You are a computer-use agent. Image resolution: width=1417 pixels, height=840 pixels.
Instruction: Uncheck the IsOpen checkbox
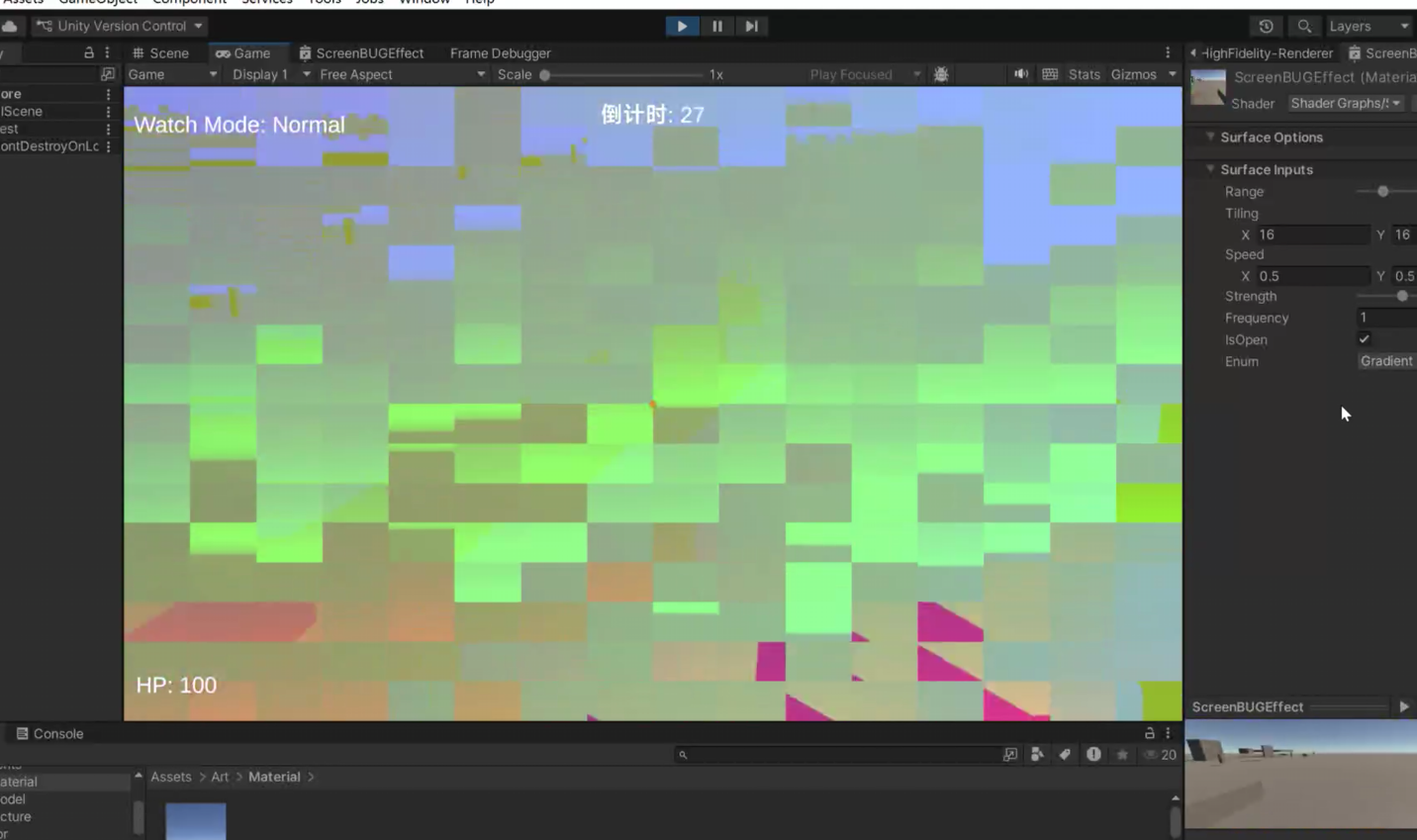(x=1364, y=339)
